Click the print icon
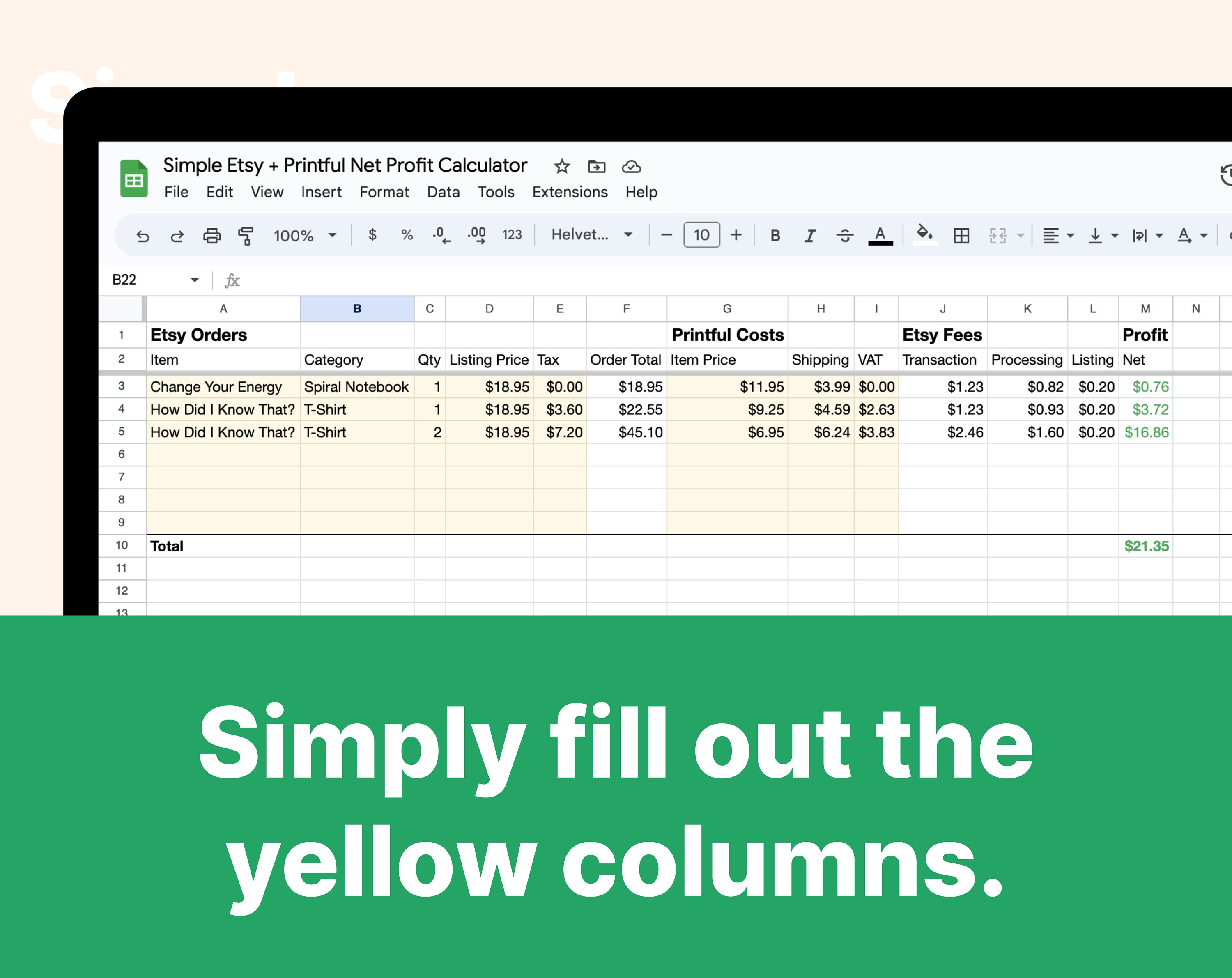The image size is (1232, 978). pyautogui.click(x=212, y=235)
